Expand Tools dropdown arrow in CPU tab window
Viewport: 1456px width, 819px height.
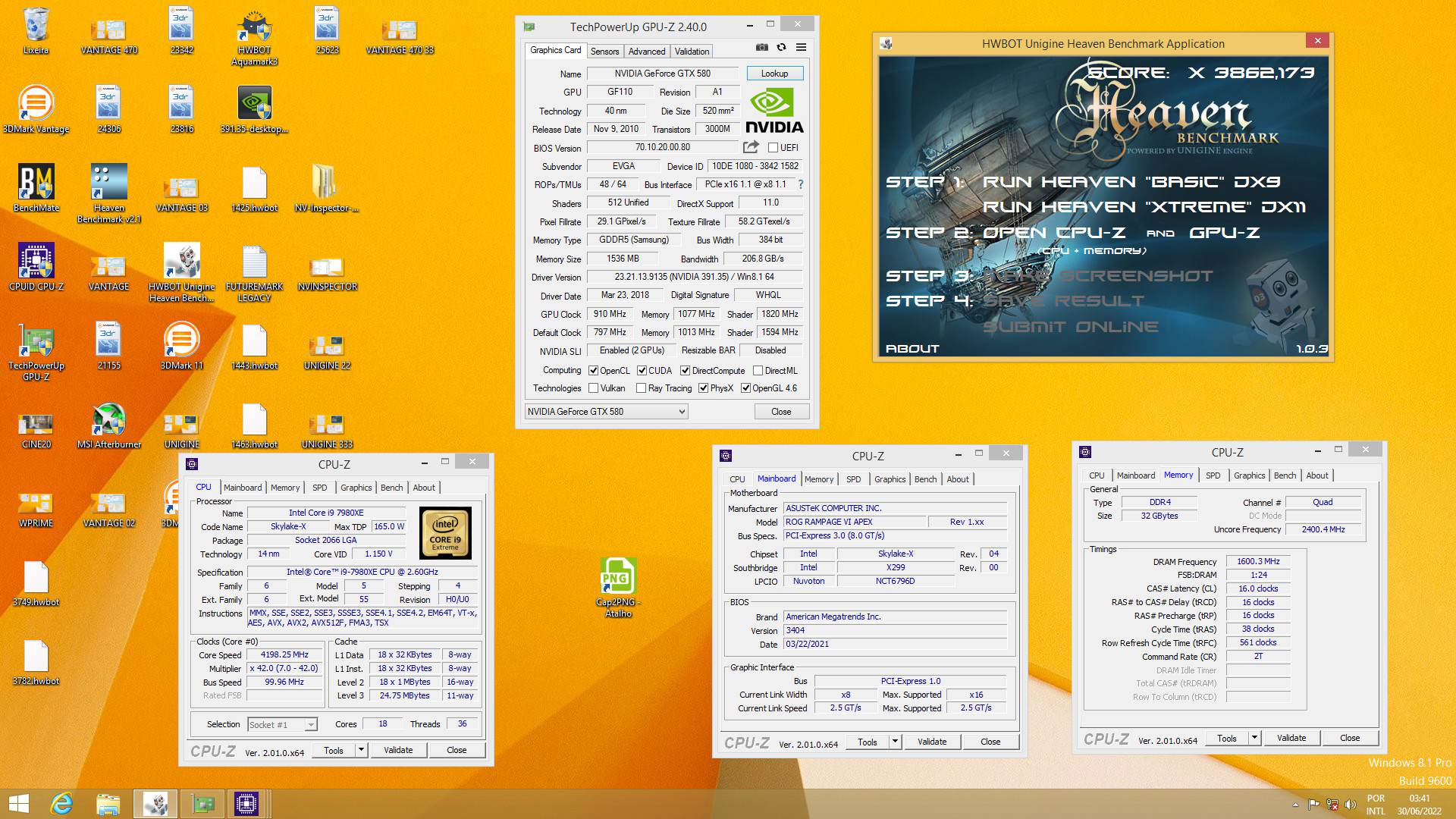[361, 750]
